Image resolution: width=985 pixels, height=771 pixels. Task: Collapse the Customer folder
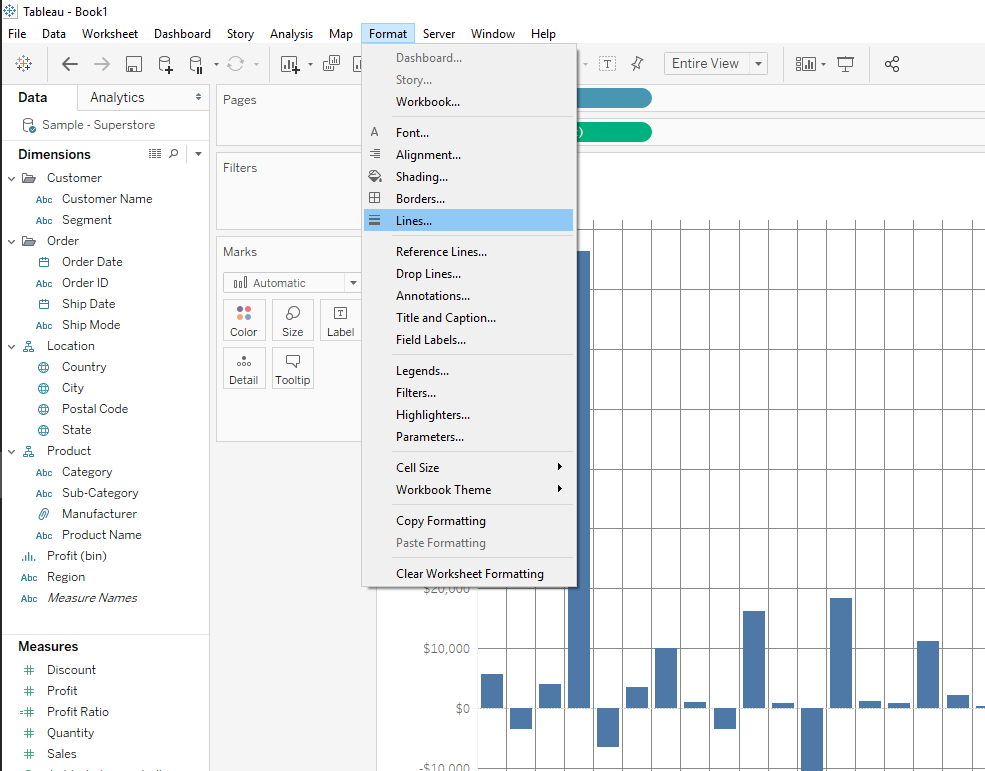[x=12, y=178]
